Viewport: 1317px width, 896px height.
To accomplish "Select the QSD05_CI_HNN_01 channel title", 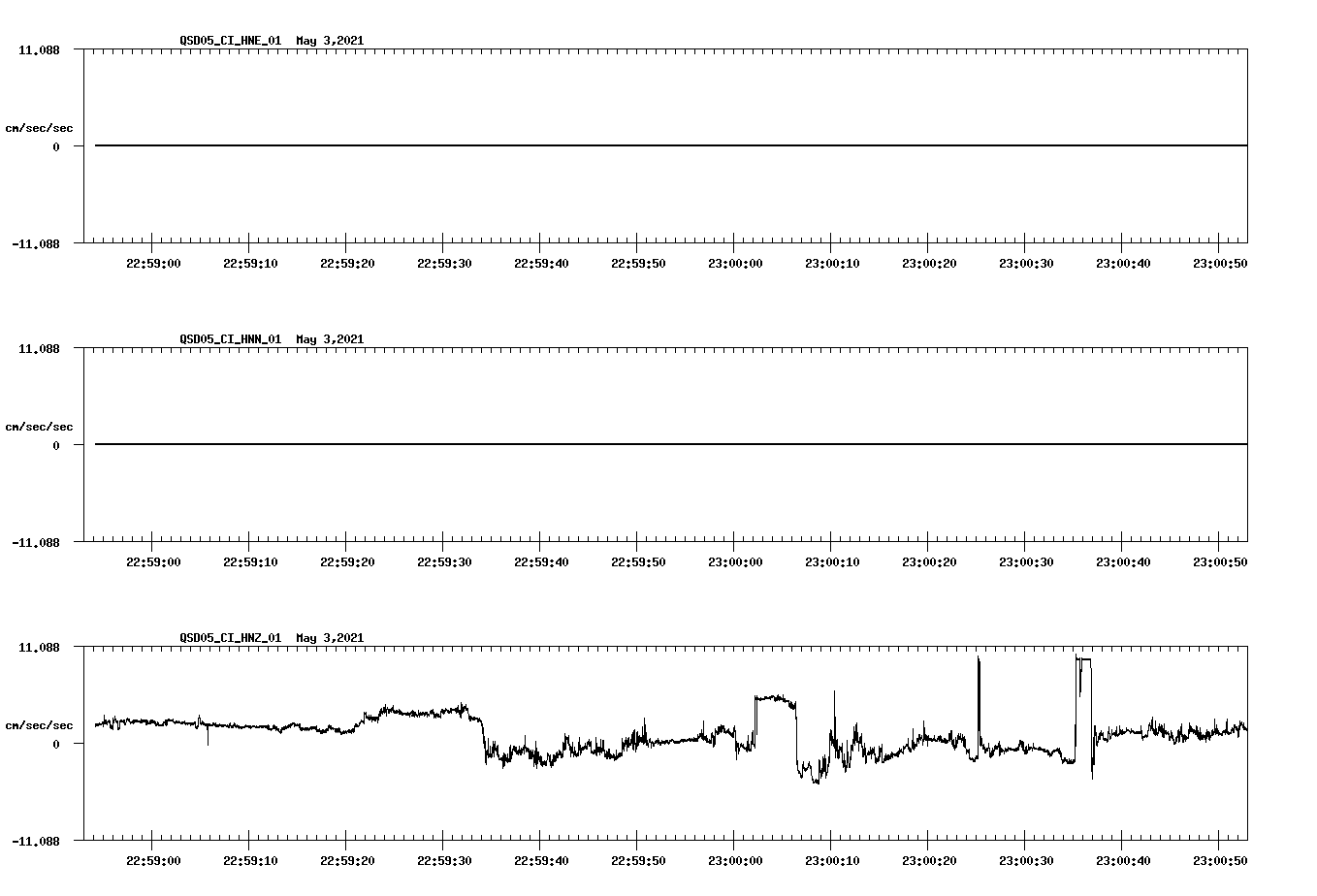I will (231, 339).
